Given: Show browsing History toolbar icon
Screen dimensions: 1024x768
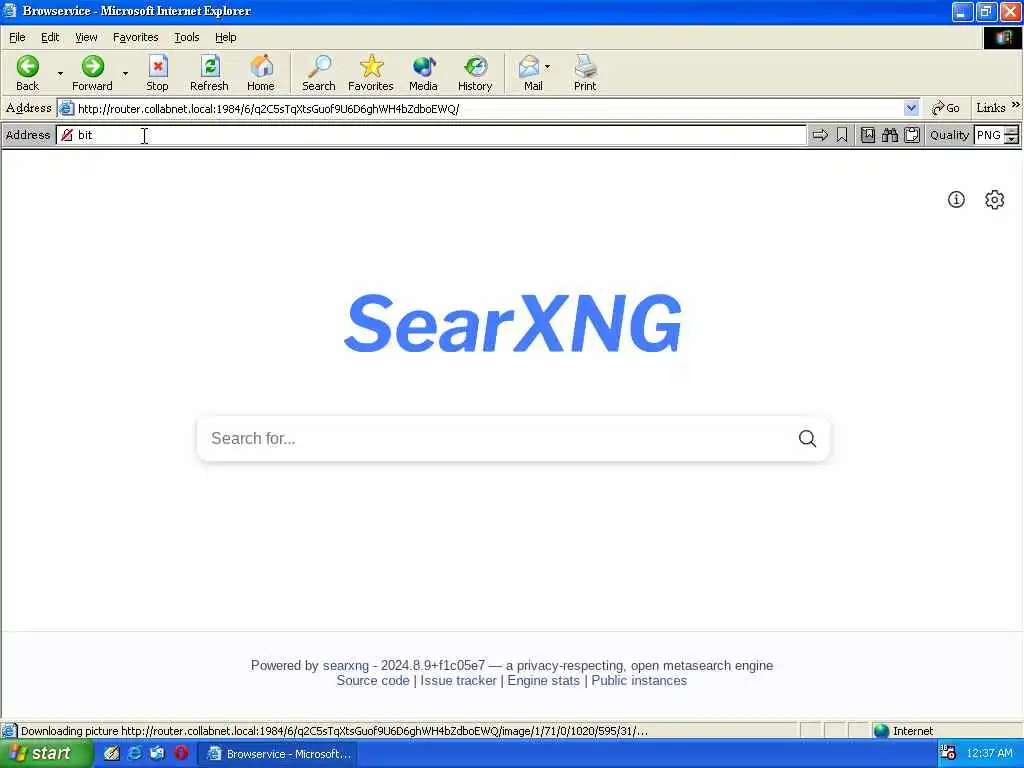Looking at the screenshot, I should 475,67.
